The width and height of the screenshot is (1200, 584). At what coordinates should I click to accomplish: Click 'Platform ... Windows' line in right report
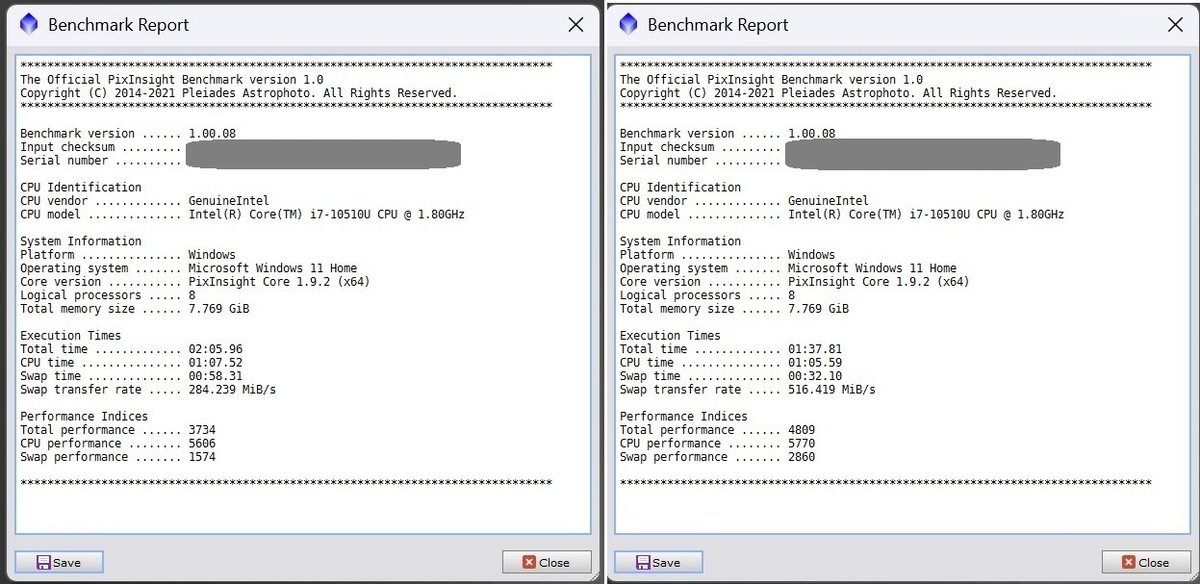coord(727,254)
